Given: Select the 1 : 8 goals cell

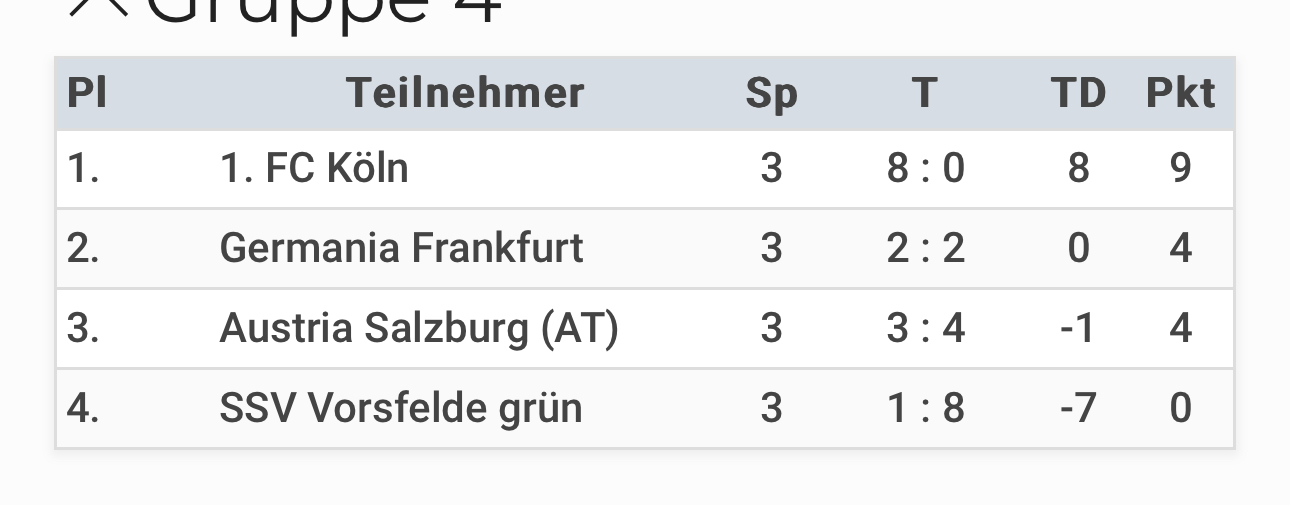Looking at the screenshot, I should pos(926,408).
